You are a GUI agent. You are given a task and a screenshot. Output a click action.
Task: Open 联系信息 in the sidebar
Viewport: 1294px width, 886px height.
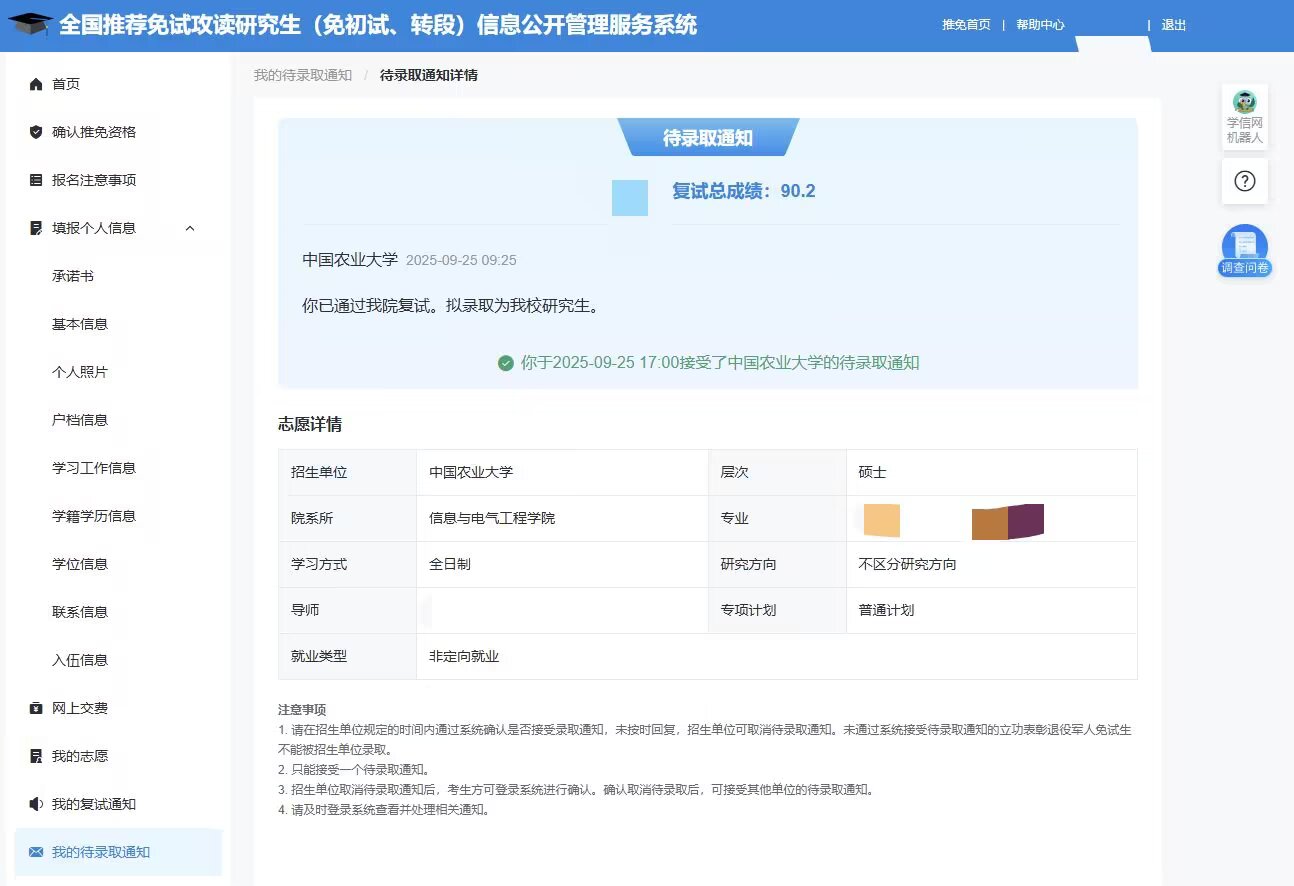(80, 612)
